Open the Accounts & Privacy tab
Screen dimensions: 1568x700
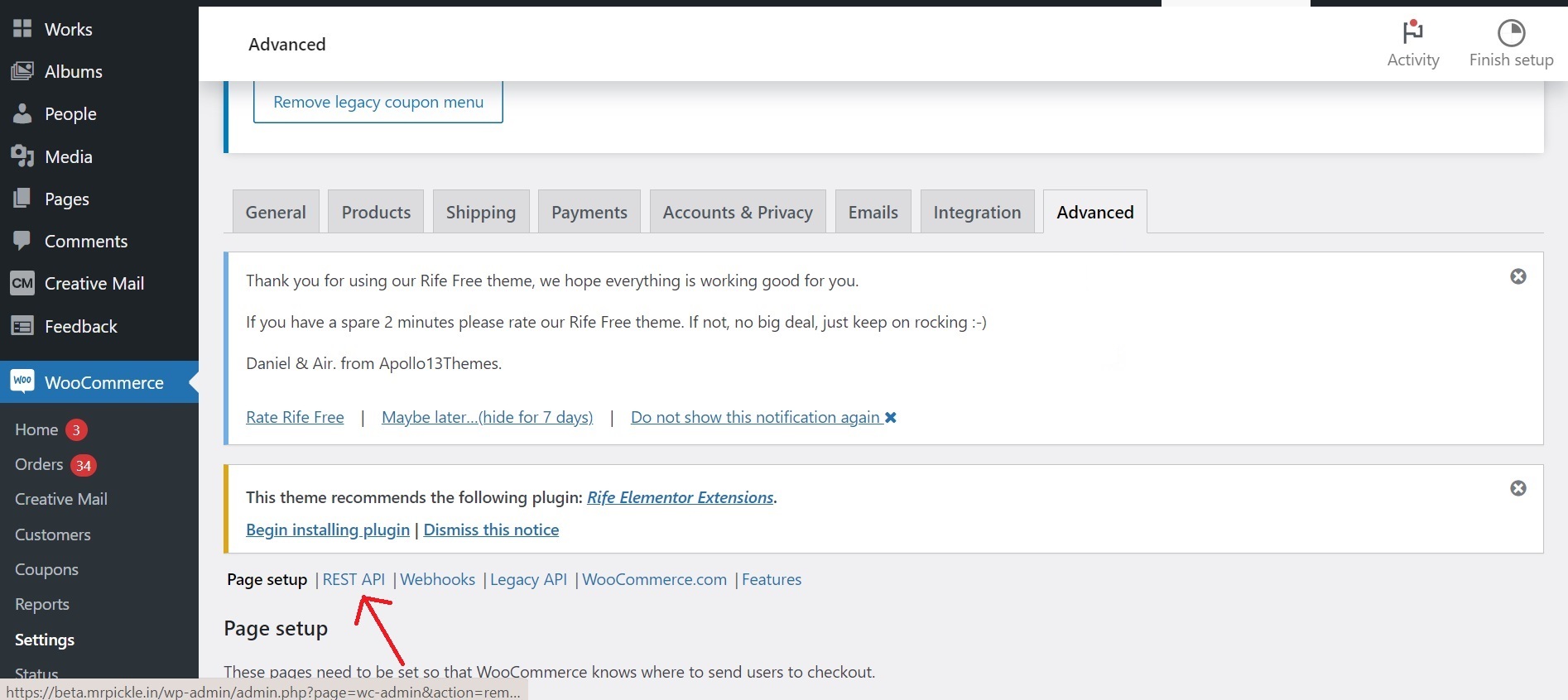(x=737, y=213)
